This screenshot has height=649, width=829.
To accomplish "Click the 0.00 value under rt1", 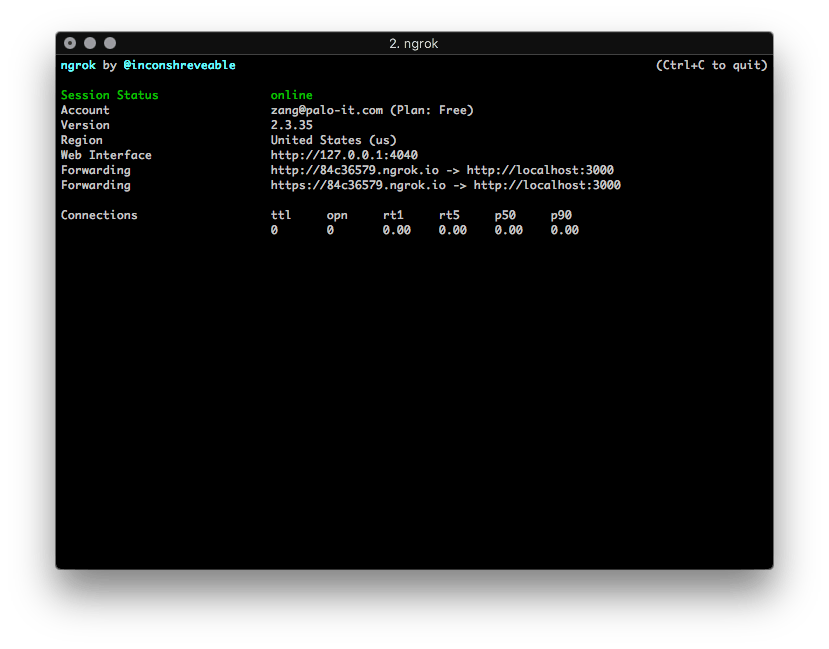I will [x=397, y=230].
